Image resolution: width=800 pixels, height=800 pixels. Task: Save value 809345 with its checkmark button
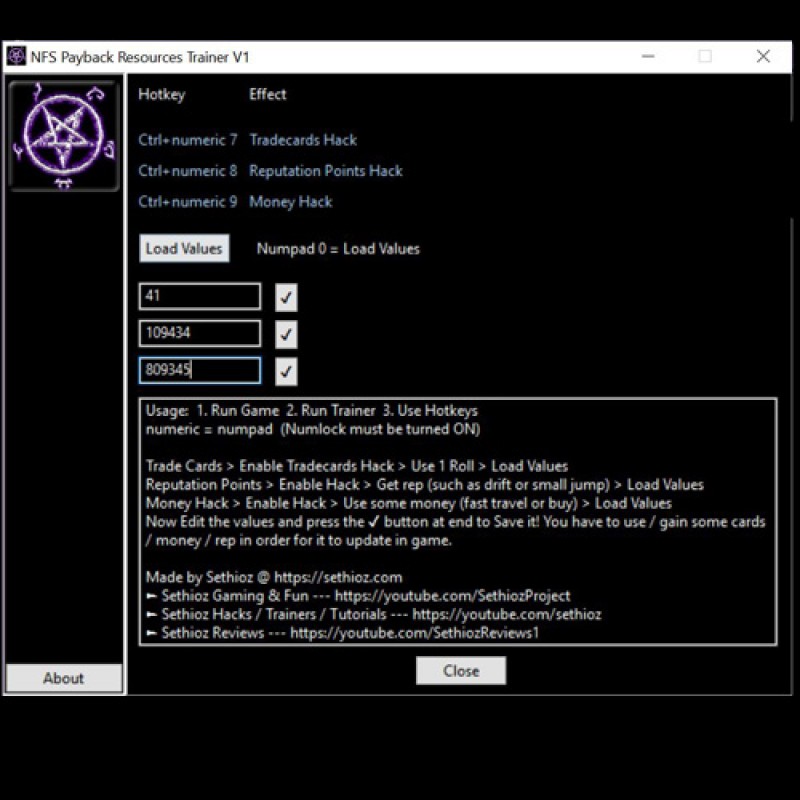(x=286, y=371)
